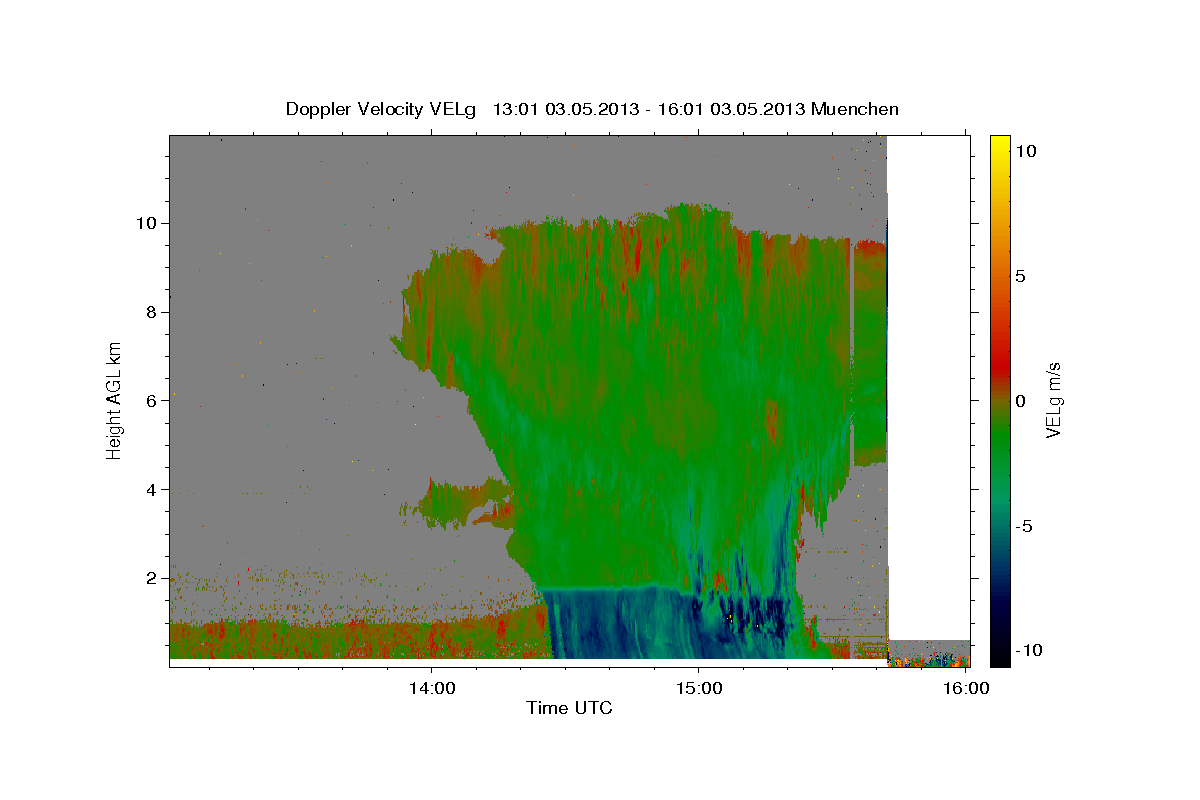The height and width of the screenshot is (800, 1200).
Task: Click the 15:00 time tick label
Action: tap(698, 688)
